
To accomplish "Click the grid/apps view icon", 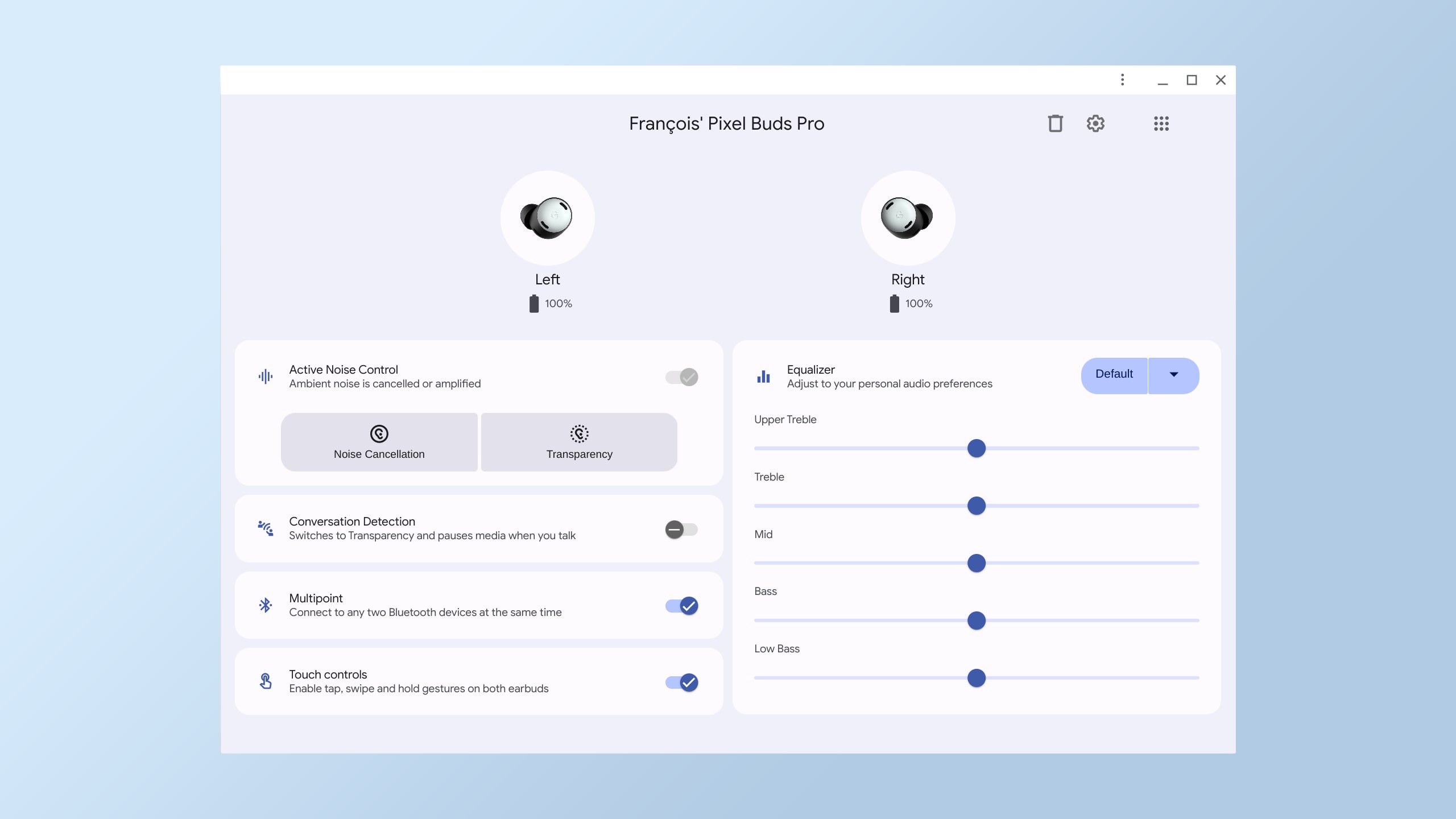I will click(x=1160, y=123).
